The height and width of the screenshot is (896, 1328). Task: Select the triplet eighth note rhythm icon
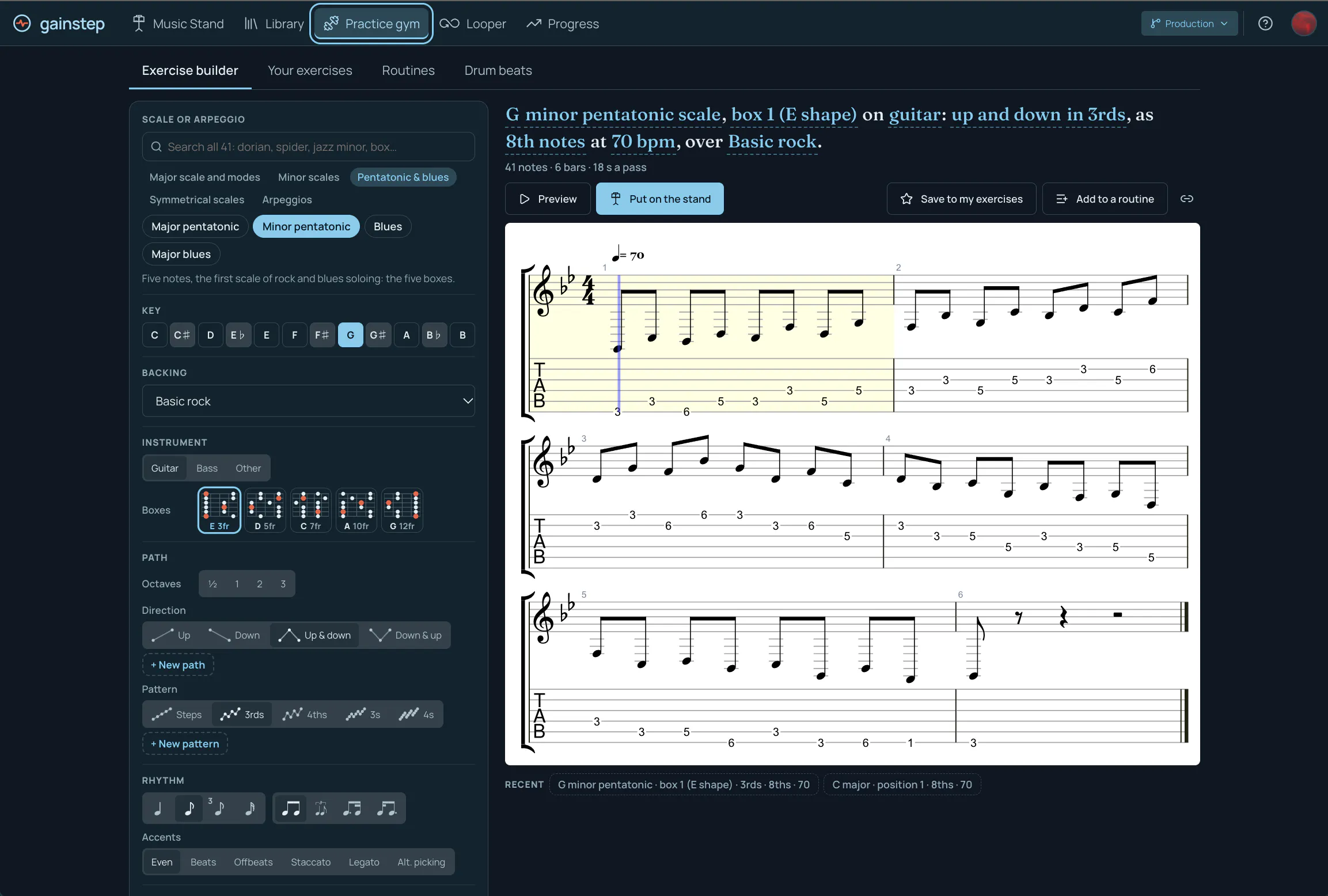[218, 808]
